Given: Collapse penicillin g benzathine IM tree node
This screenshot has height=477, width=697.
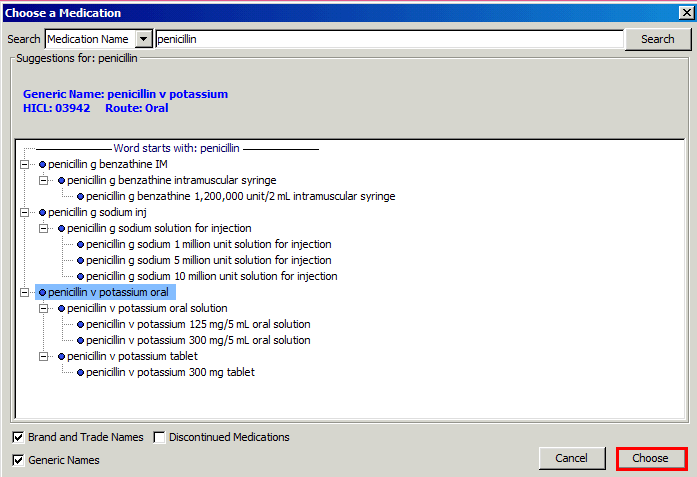Looking at the screenshot, I should coord(25,164).
